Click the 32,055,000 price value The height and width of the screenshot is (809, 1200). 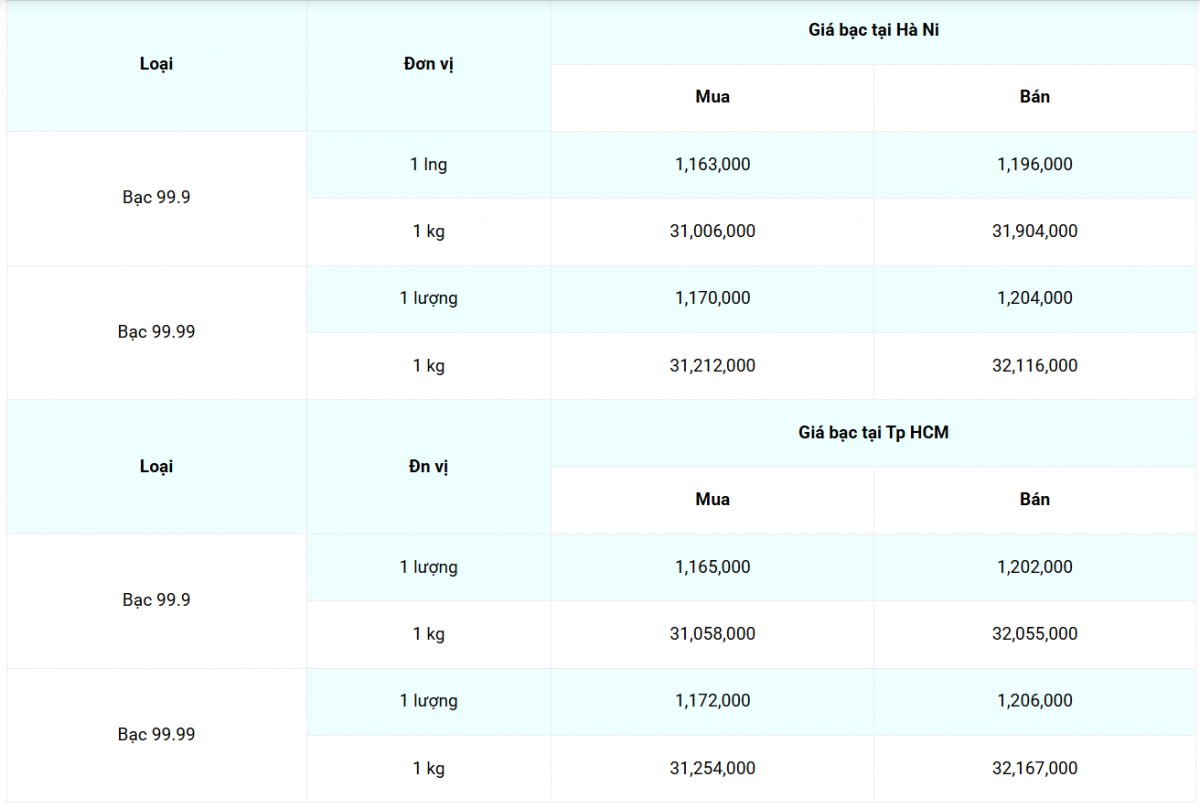point(1034,634)
